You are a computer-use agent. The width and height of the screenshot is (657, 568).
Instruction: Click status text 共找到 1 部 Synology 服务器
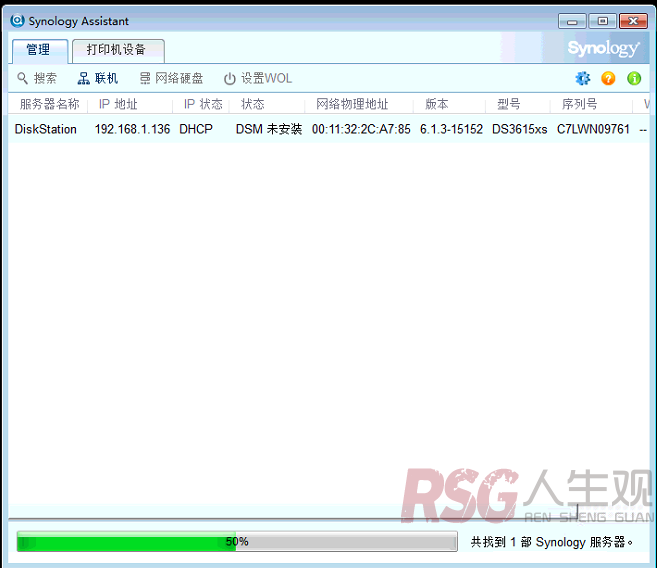(x=551, y=542)
